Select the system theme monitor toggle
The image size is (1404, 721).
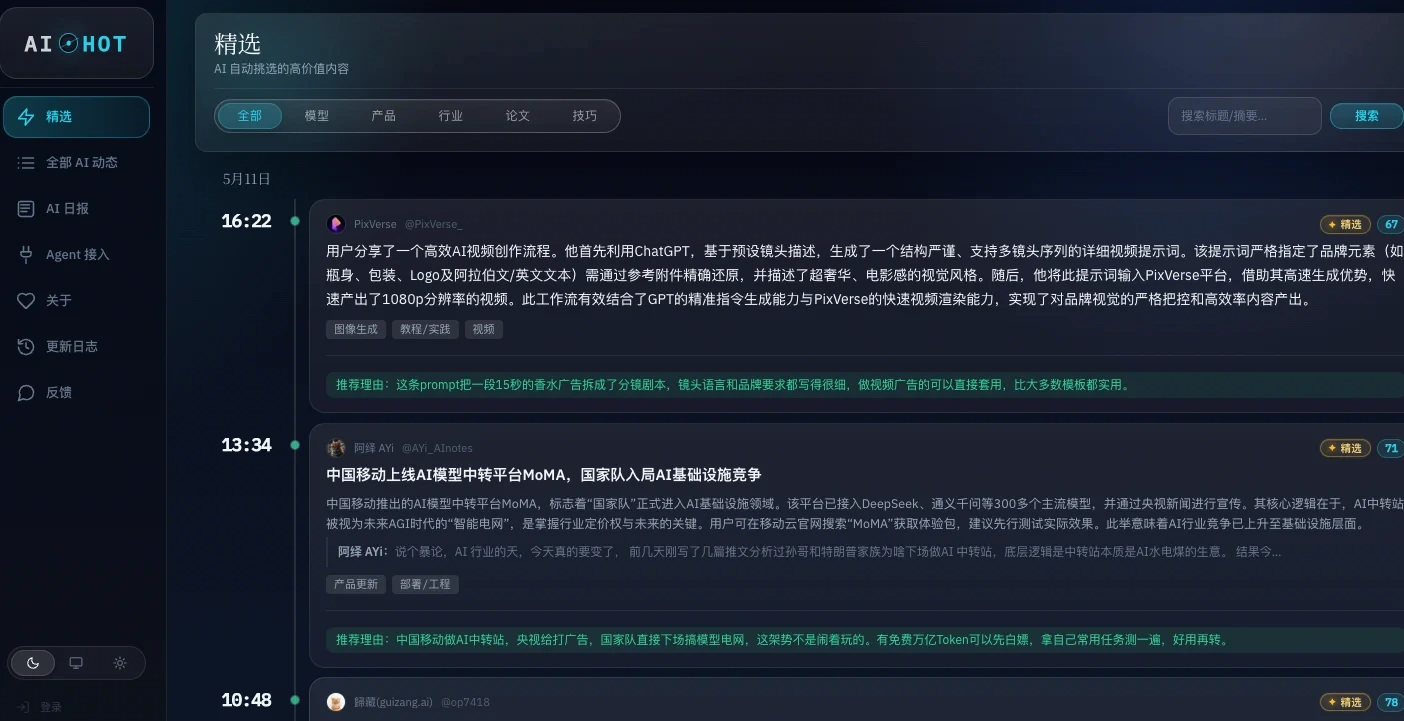(x=76, y=663)
